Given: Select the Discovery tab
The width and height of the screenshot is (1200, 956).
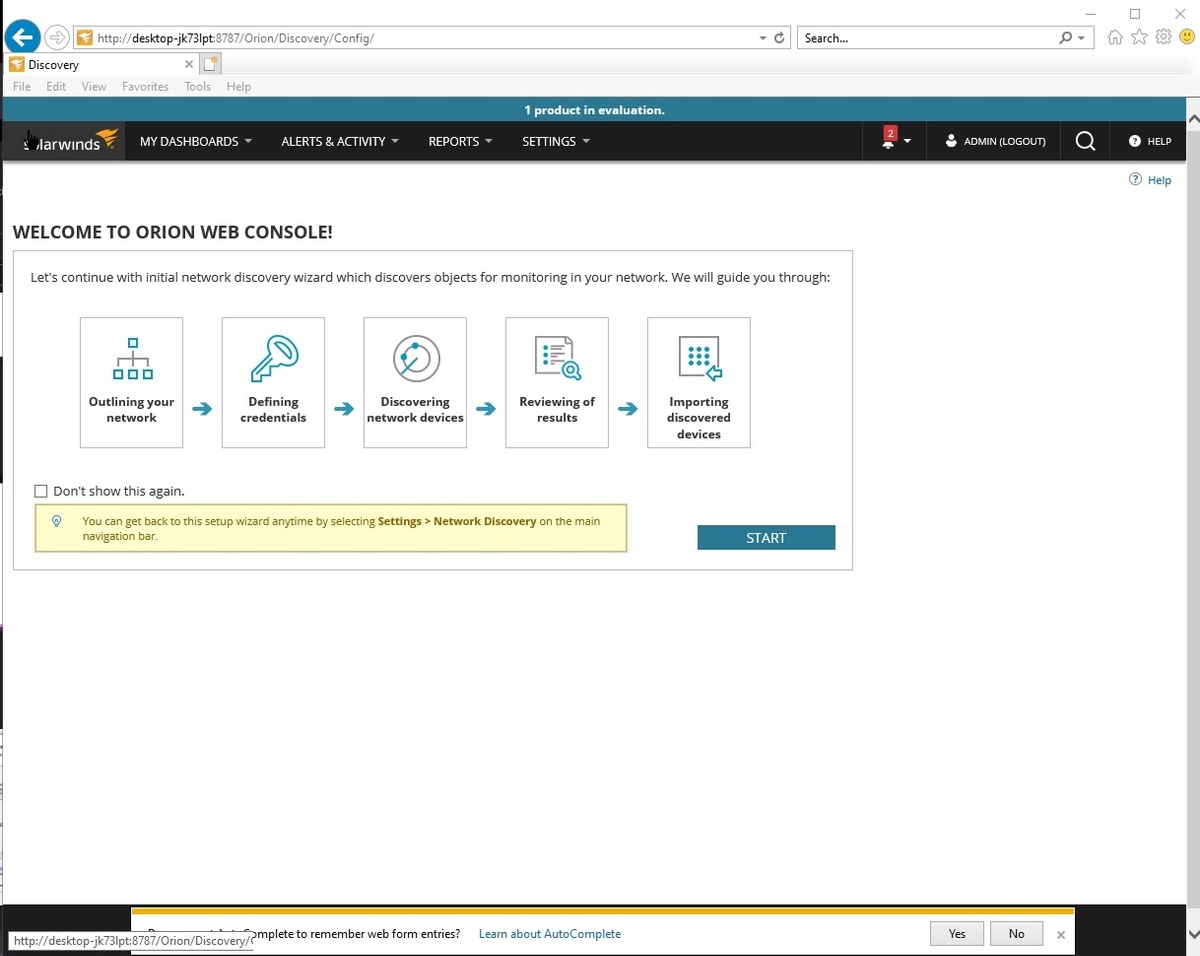Looking at the screenshot, I should [100, 65].
